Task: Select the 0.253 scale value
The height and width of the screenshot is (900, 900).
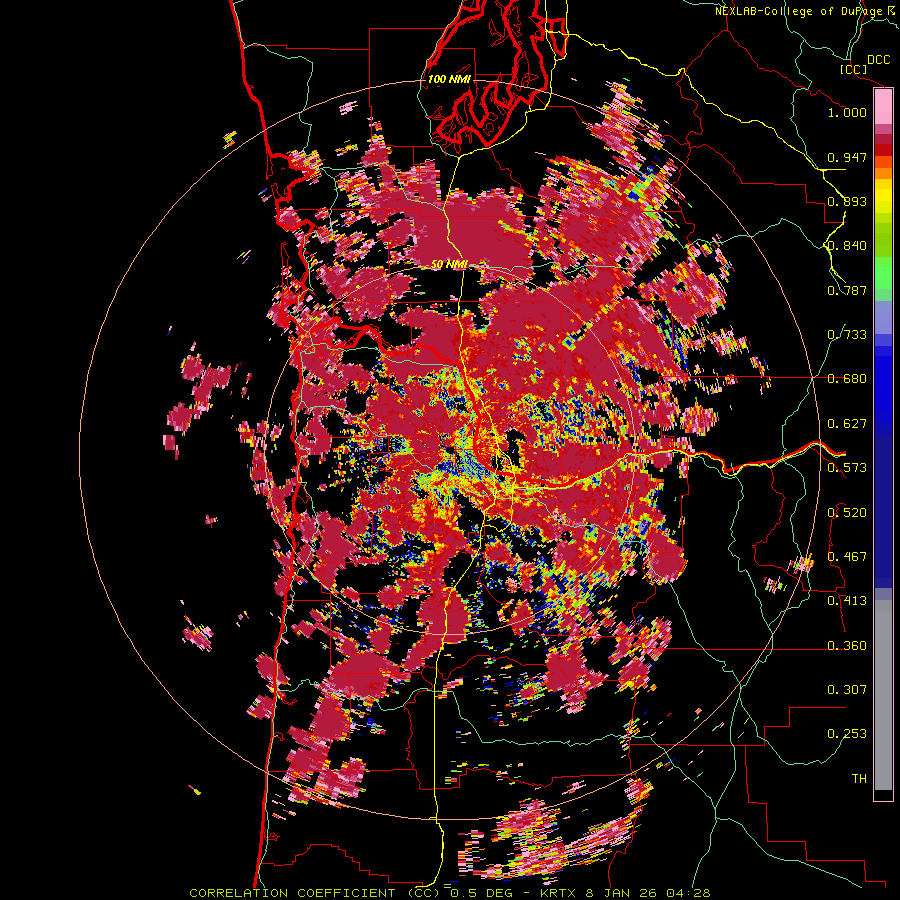Action: 847,734
